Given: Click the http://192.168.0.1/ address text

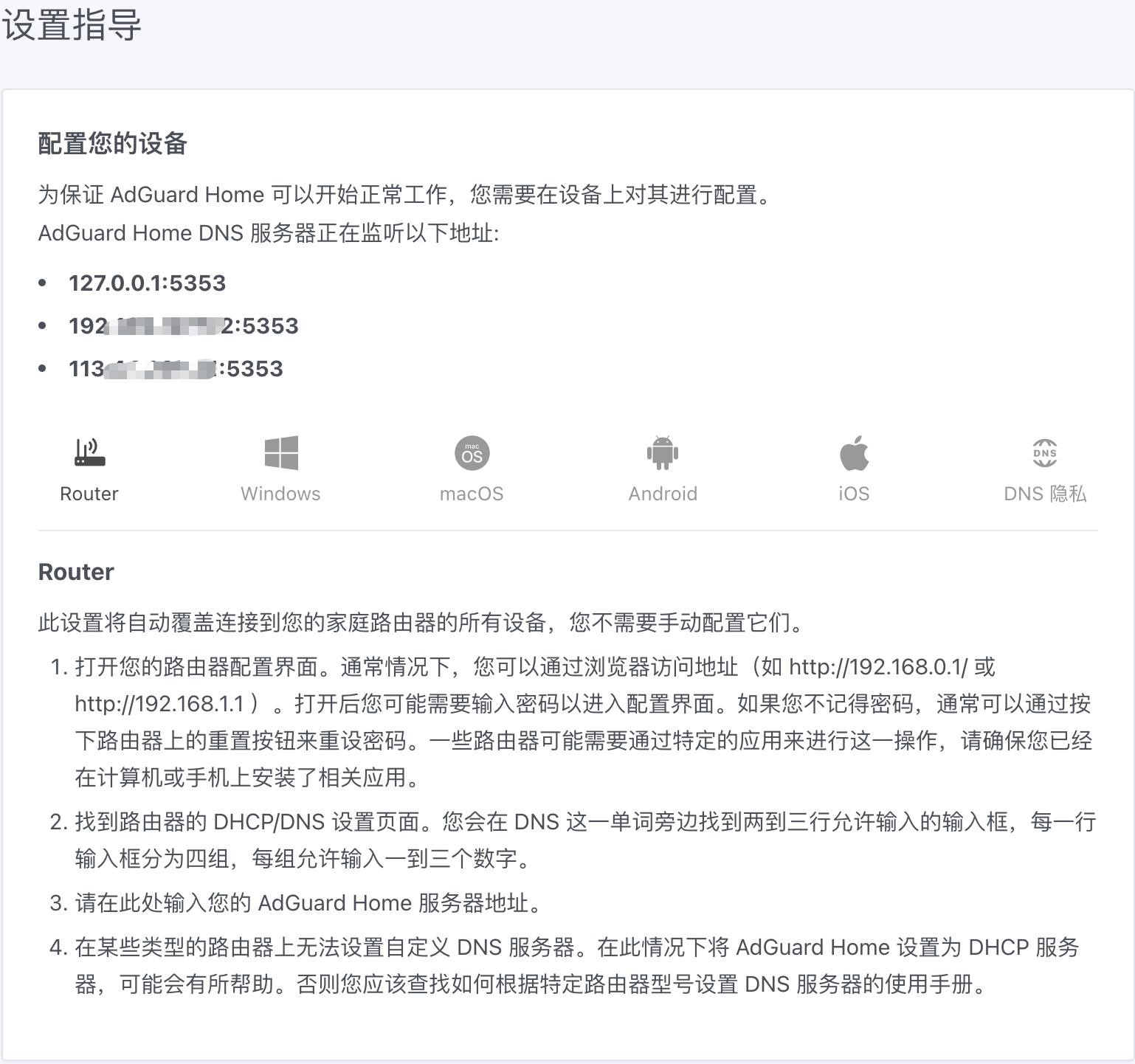Looking at the screenshot, I should [x=878, y=667].
